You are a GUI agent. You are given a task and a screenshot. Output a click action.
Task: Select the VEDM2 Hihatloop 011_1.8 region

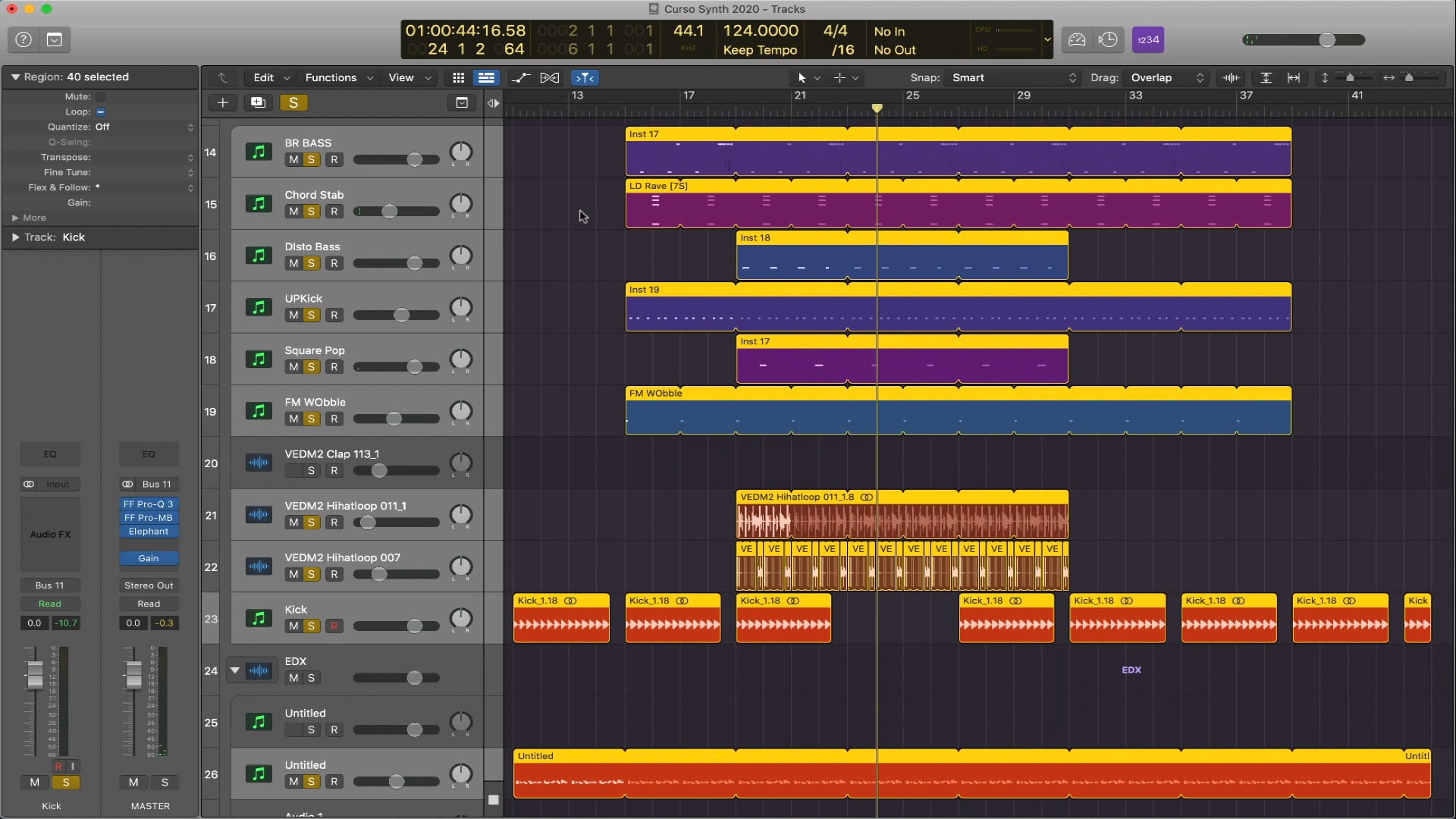(x=902, y=515)
